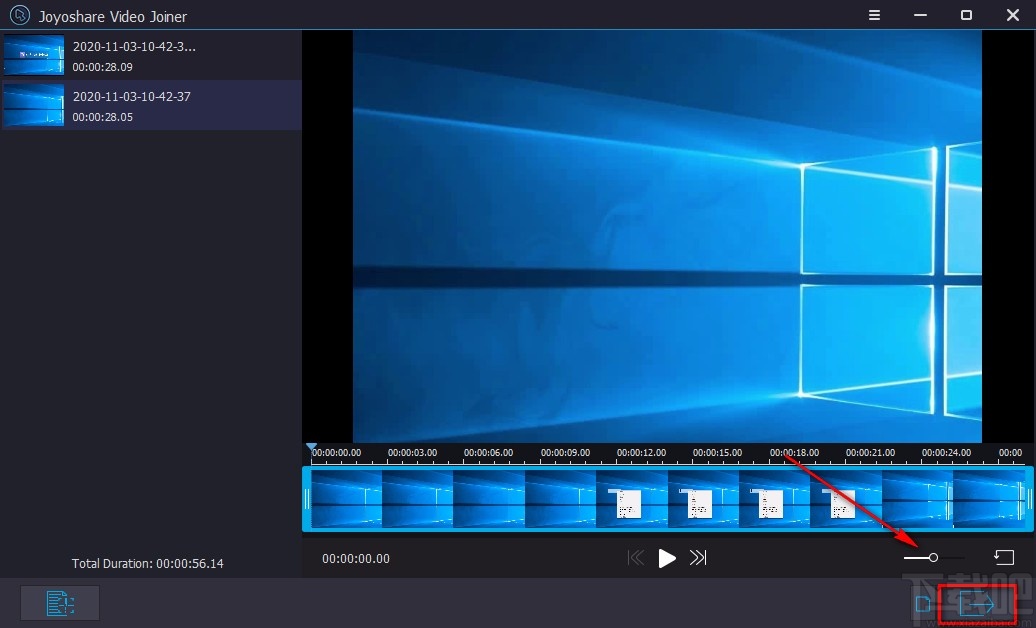Click the open file icon near export
The height and width of the screenshot is (628, 1036).
[x=923, y=604]
